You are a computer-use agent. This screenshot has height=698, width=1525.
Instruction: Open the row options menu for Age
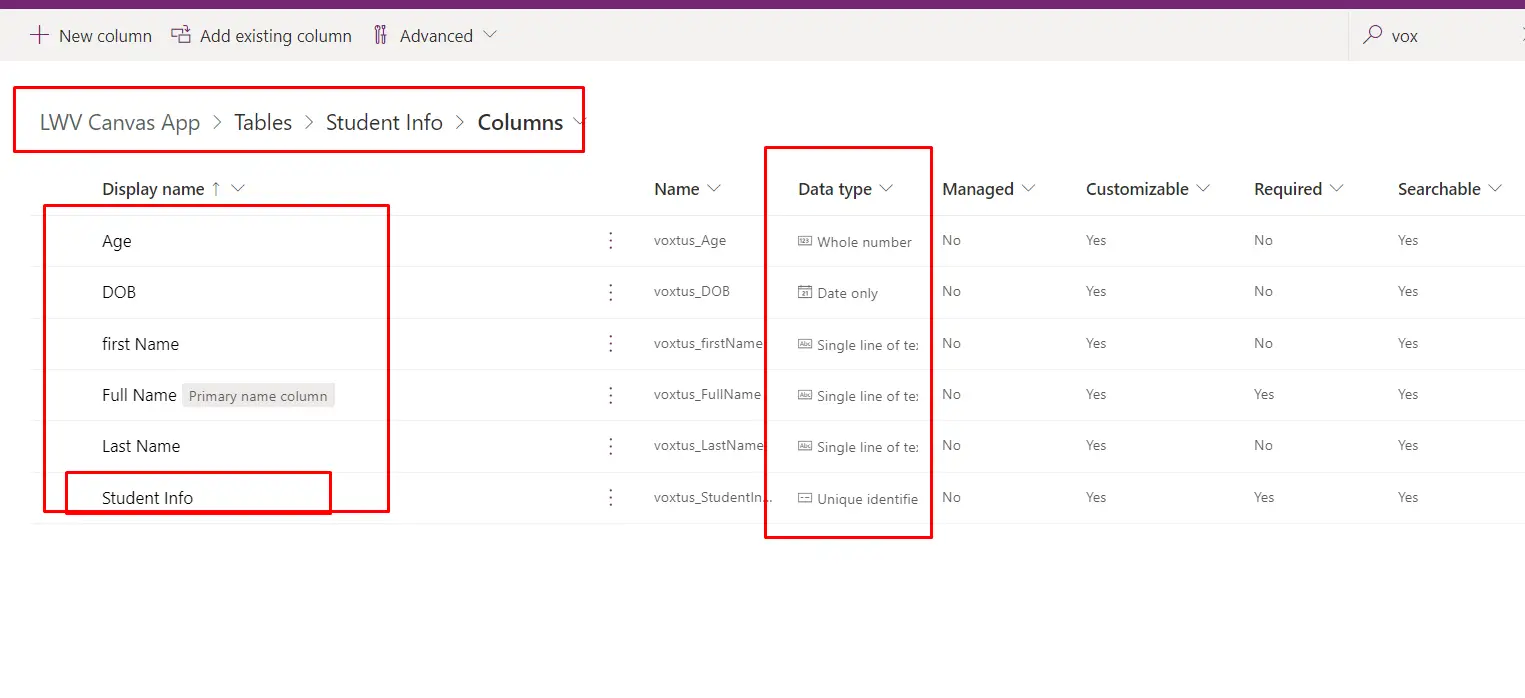click(x=611, y=240)
